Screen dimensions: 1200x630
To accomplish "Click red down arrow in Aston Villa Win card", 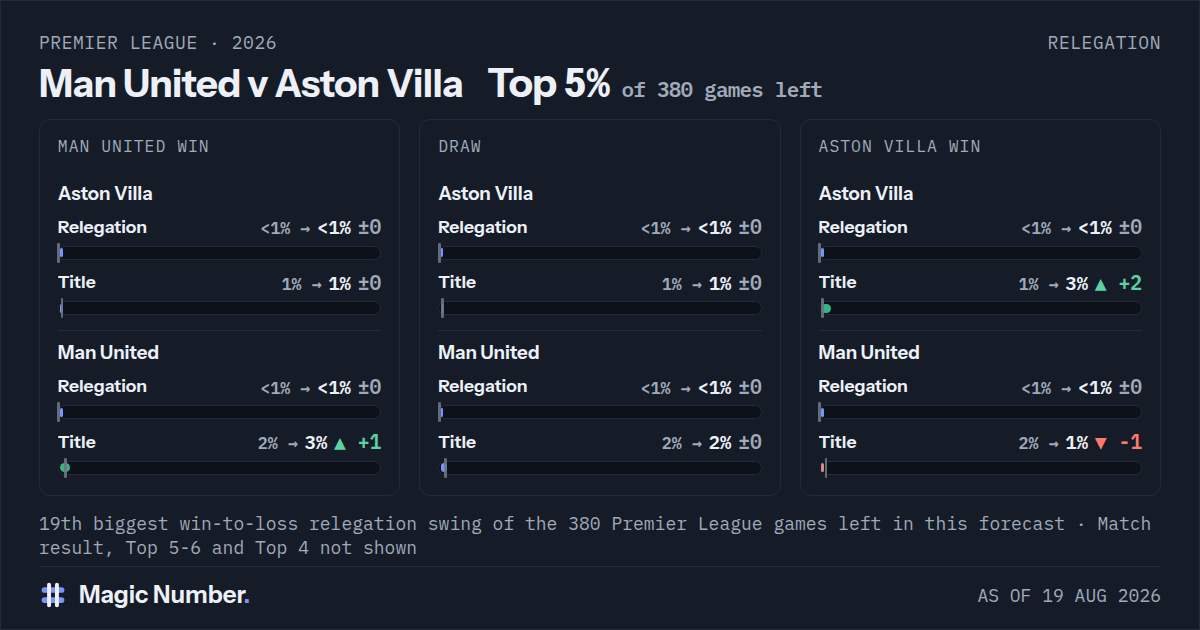I will point(1101,443).
